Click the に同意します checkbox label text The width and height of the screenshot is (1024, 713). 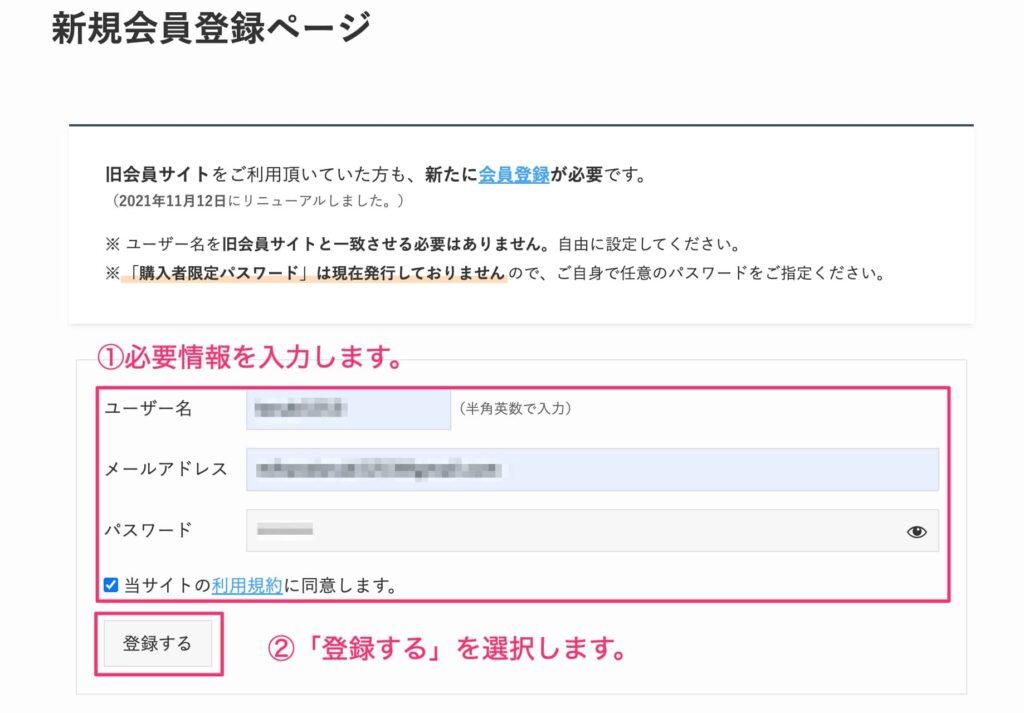[341, 585]
